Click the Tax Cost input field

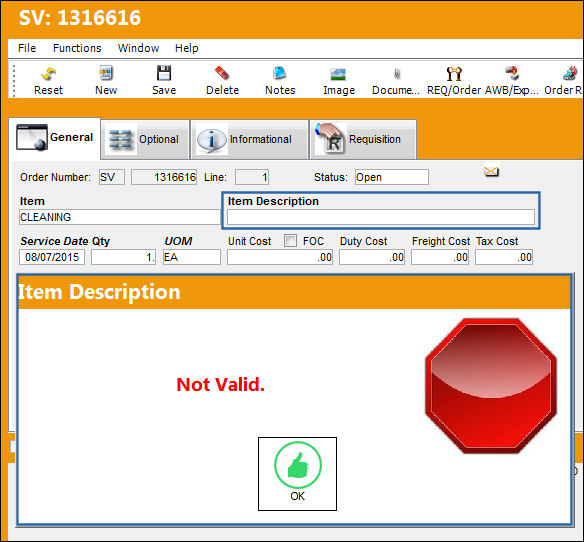pos(504,257)
